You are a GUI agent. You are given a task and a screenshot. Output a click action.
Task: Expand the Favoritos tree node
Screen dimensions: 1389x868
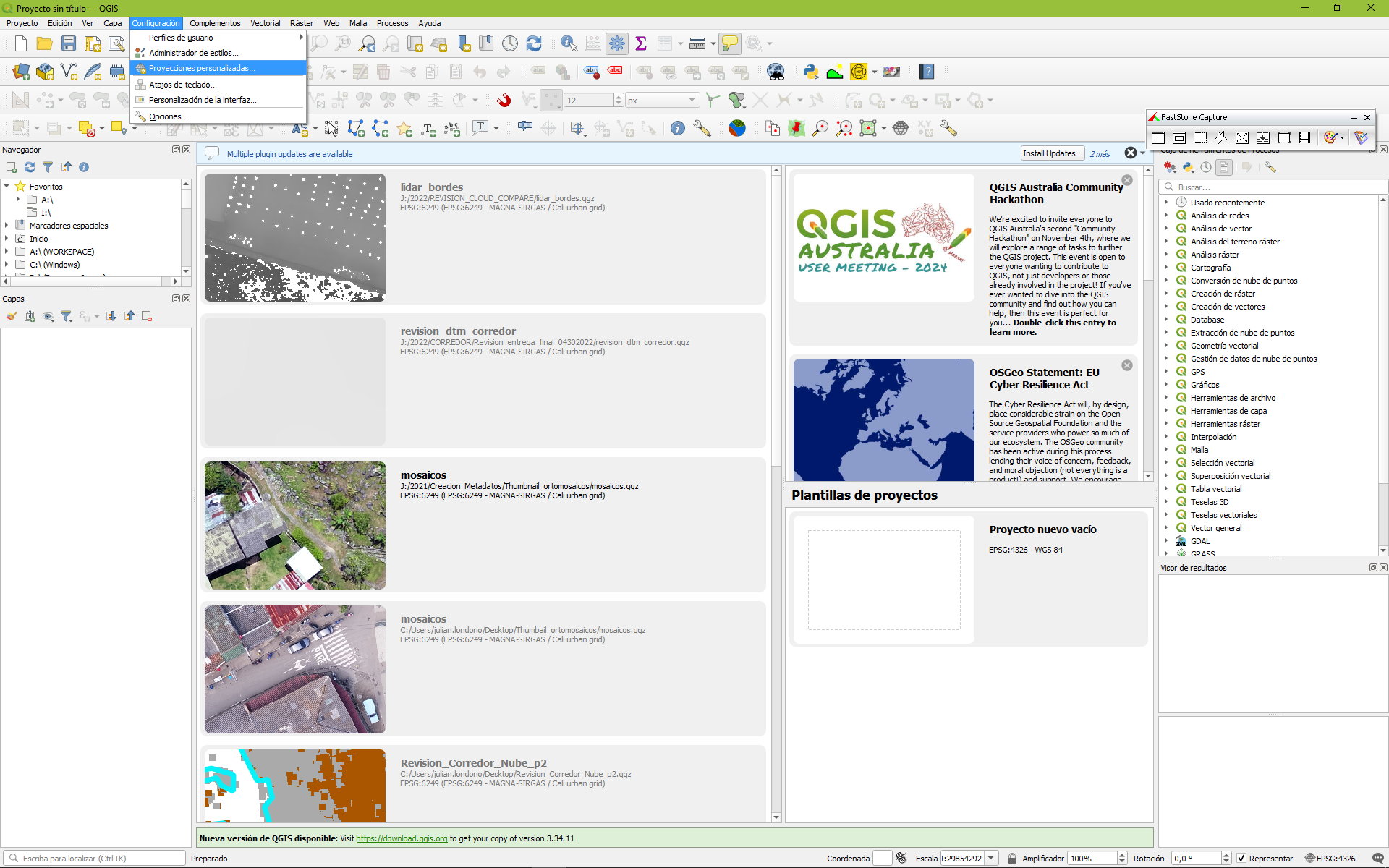point(7,186)
